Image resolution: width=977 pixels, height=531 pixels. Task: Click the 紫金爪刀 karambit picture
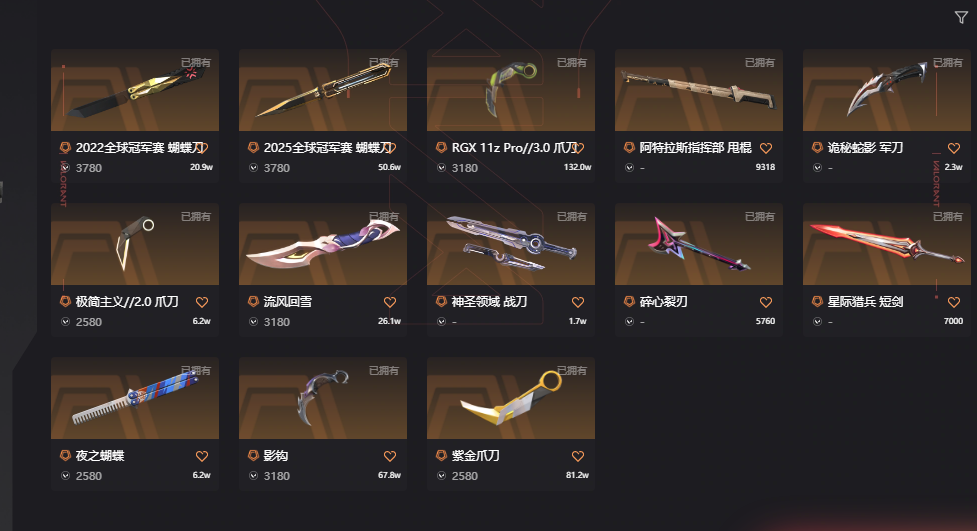(511, 398)
